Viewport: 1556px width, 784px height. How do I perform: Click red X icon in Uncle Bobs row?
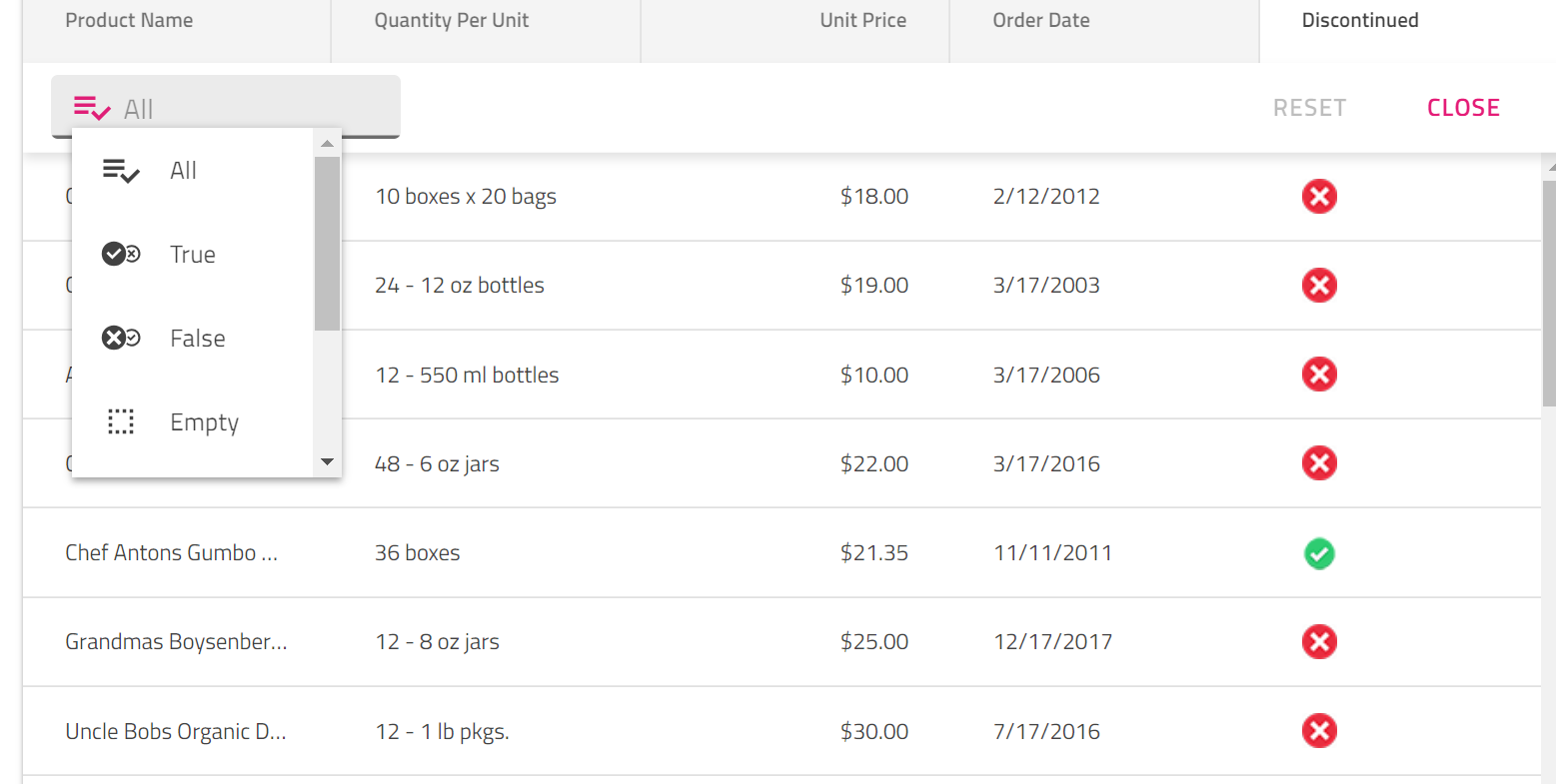(x=1319, y=731)
